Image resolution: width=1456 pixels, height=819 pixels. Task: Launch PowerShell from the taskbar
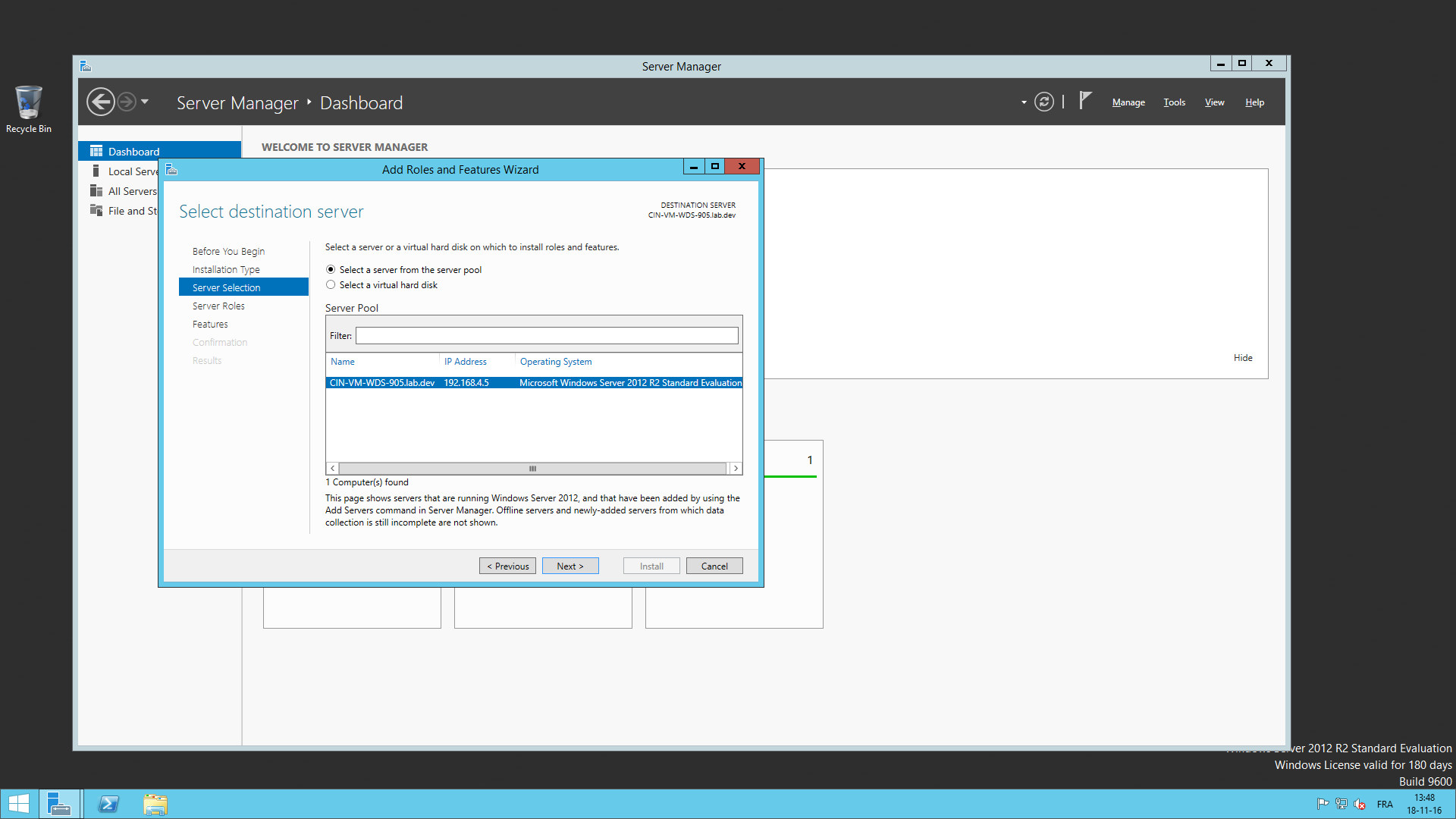(108, 804)
